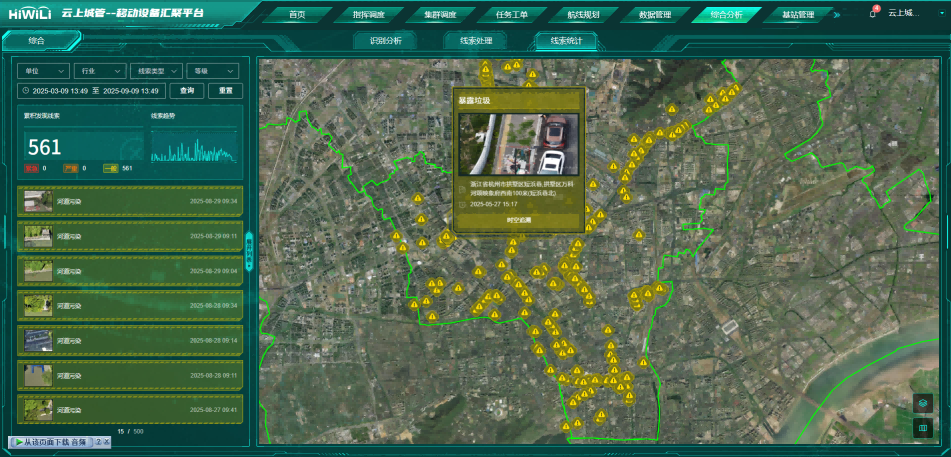Open the 行业 dropdown
Screen dimensions: 951x457
pyautogui.click(x=100, y=71)
